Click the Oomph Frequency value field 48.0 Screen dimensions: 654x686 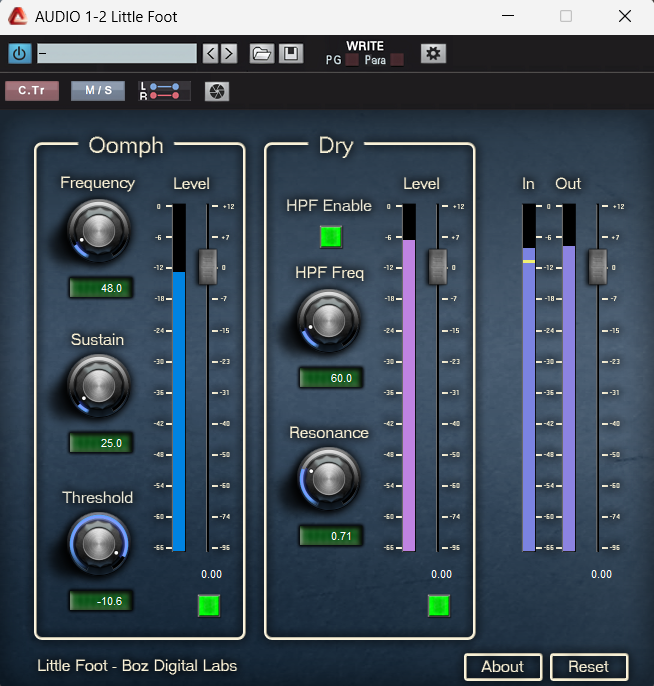coord(101,288)
